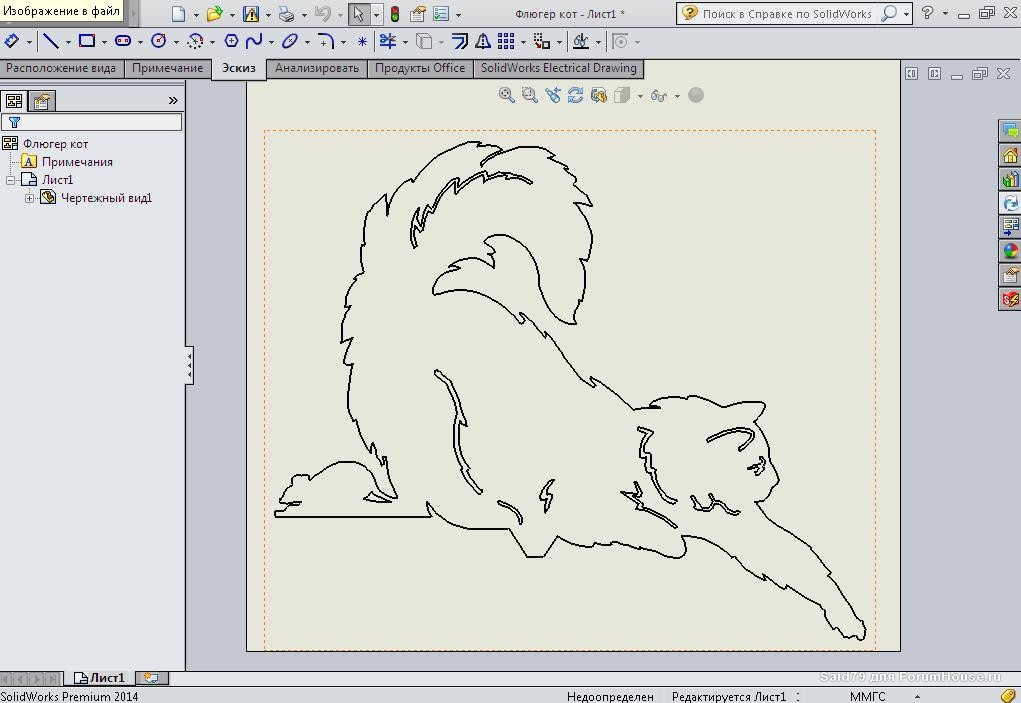
Task: Open the hide/show items glasses dropdown
Action: click(677, 96)
